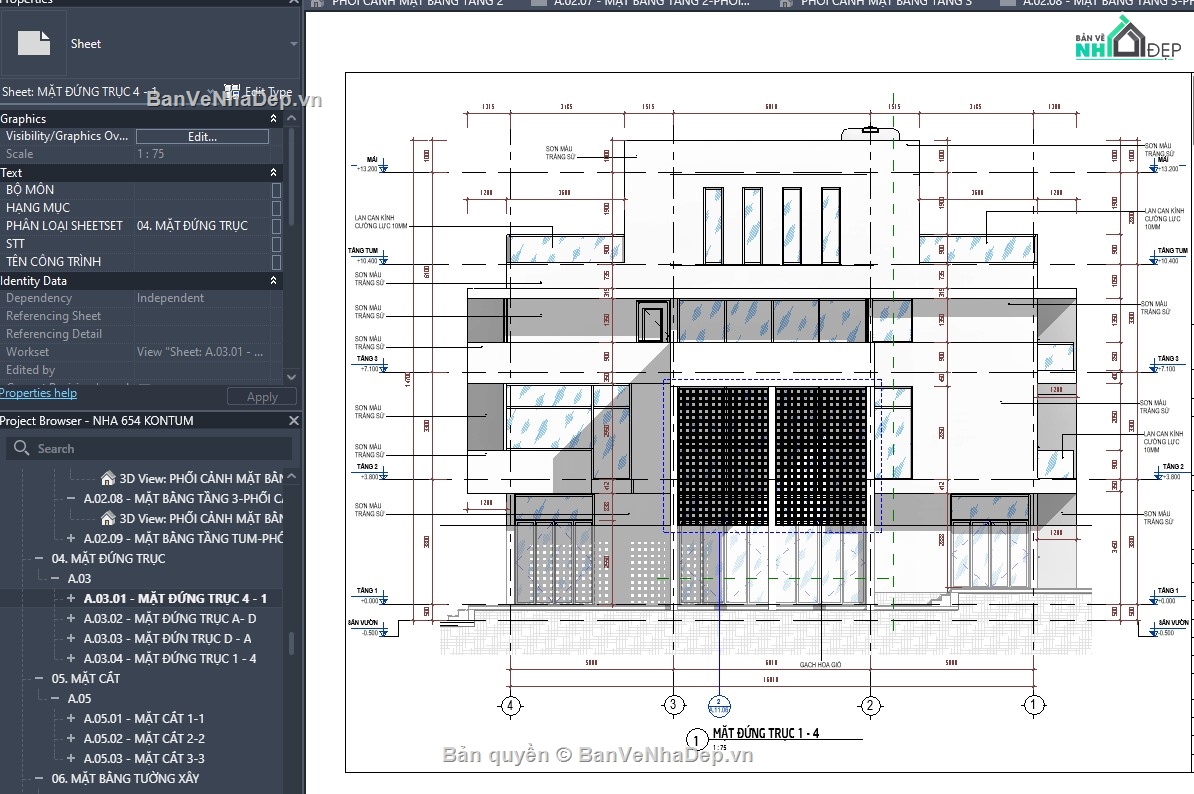Expand the A.05.01 section sheet node
Image resolution: width=1194 pixels, height=794 pixels.
click(x=71, y=719)
